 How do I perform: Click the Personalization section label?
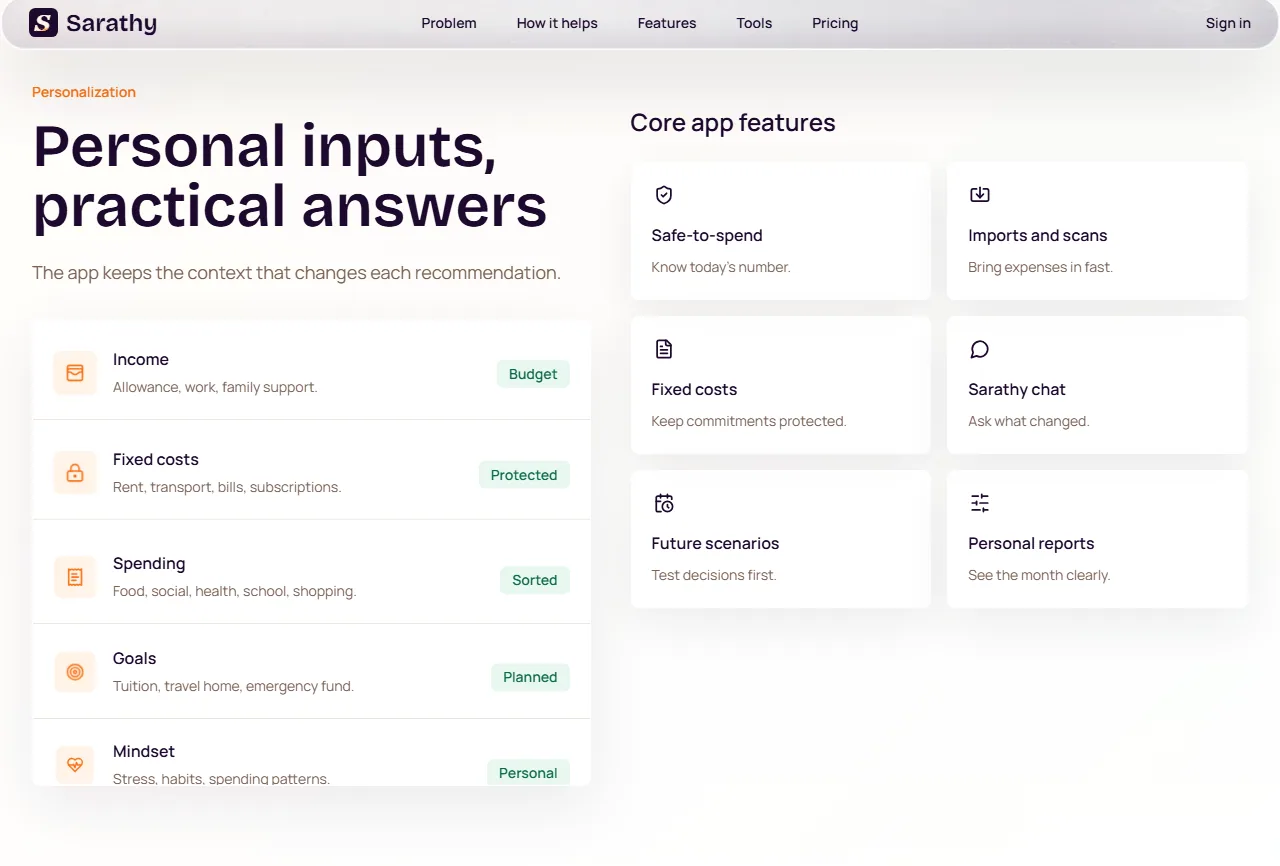pos(84,92)
